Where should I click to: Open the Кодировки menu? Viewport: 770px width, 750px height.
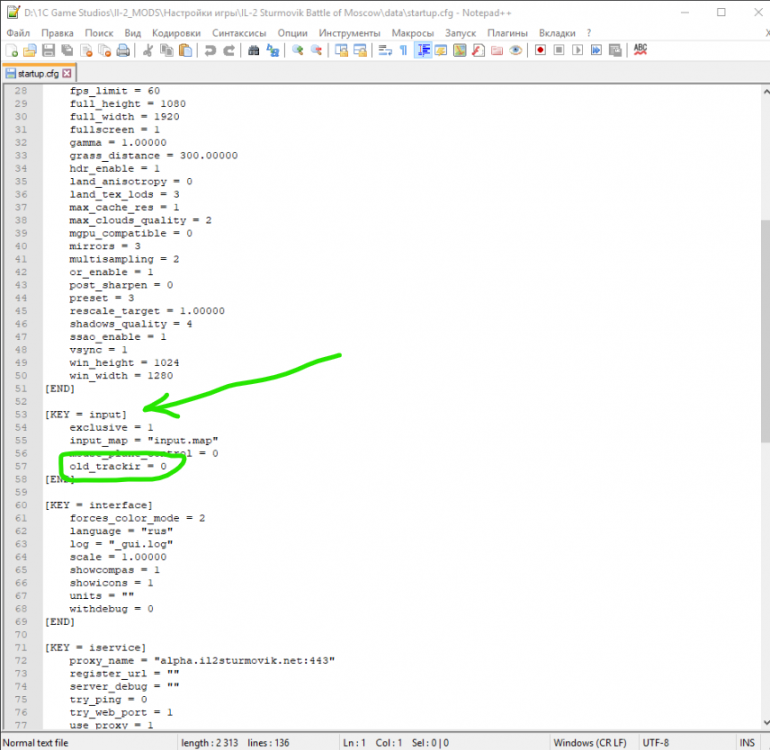[177, 33]
